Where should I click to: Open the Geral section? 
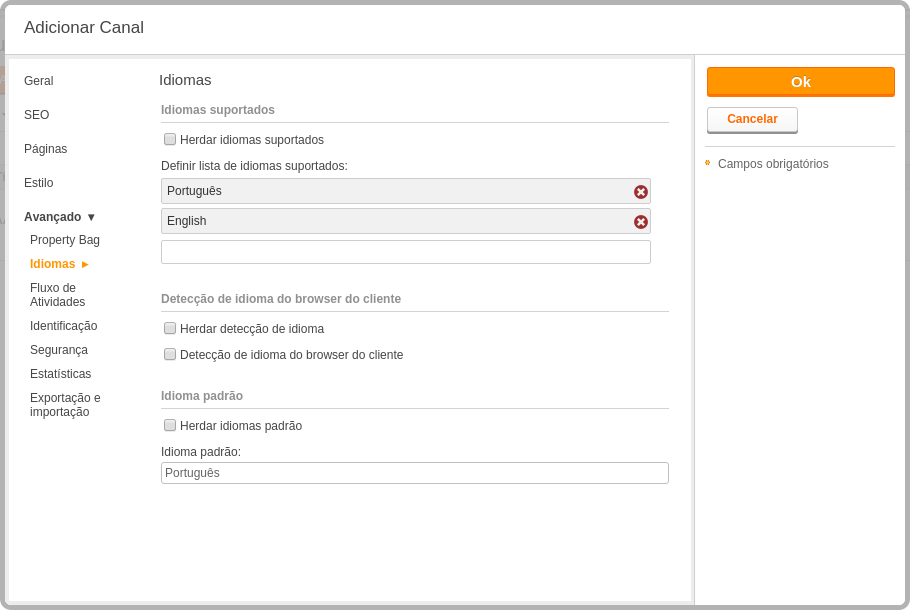(39, 81)
